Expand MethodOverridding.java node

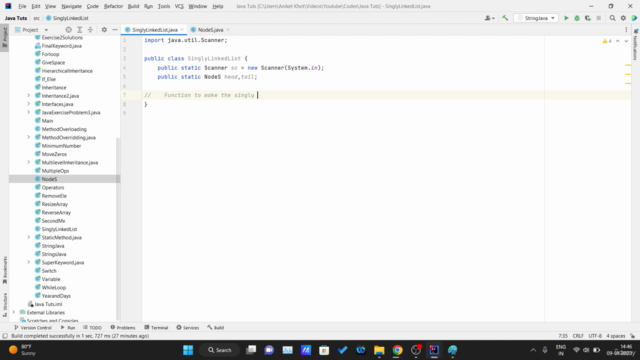pyautogui.click(x=29, y=137)
